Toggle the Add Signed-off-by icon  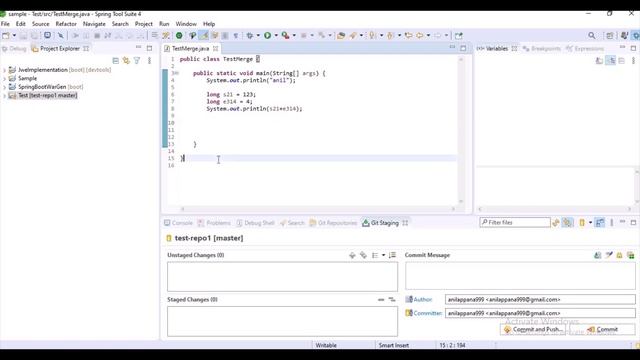tap(609, 255)
